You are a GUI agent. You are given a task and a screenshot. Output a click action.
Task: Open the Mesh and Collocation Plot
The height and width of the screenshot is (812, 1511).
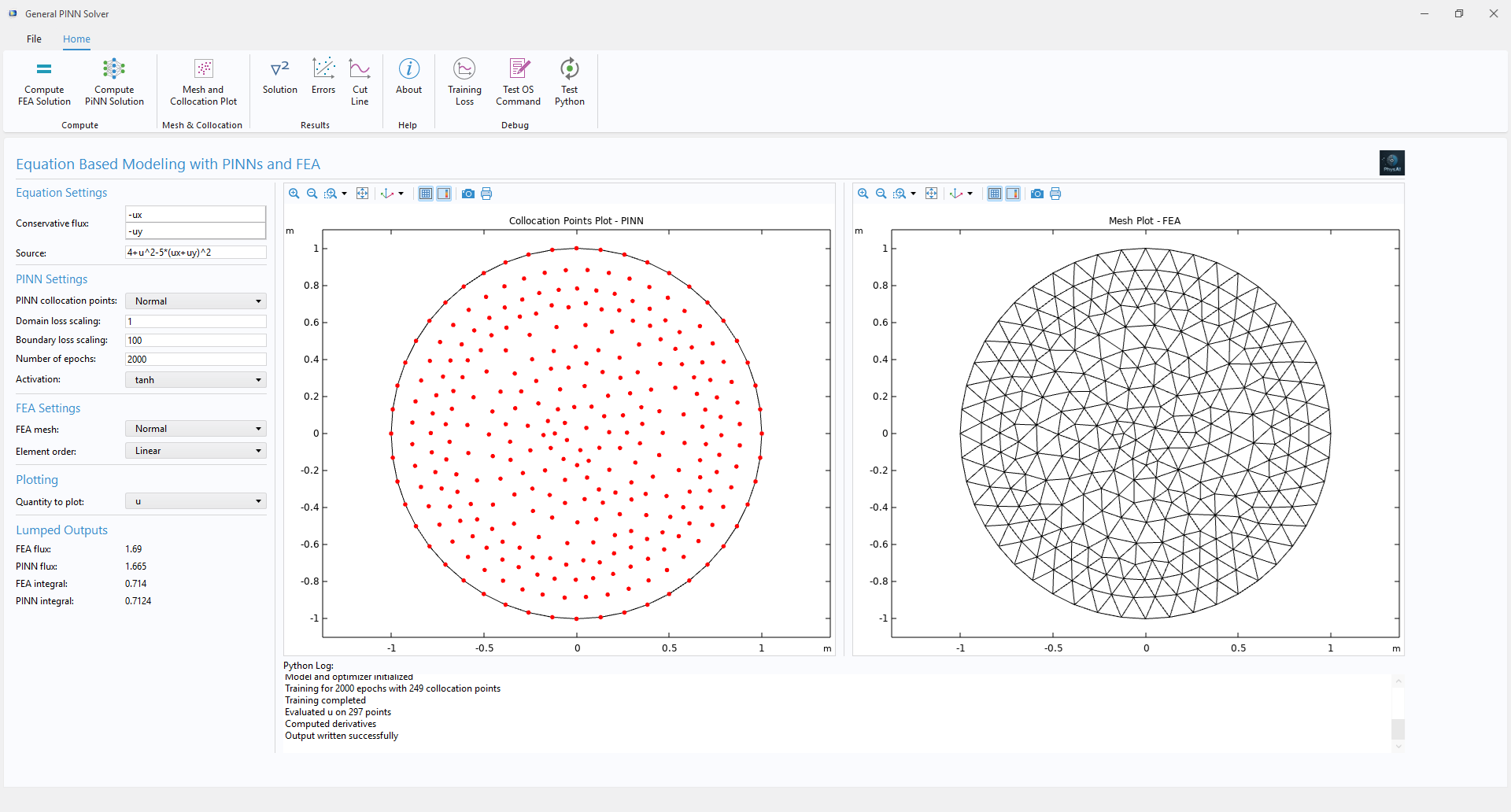(202, 82)
